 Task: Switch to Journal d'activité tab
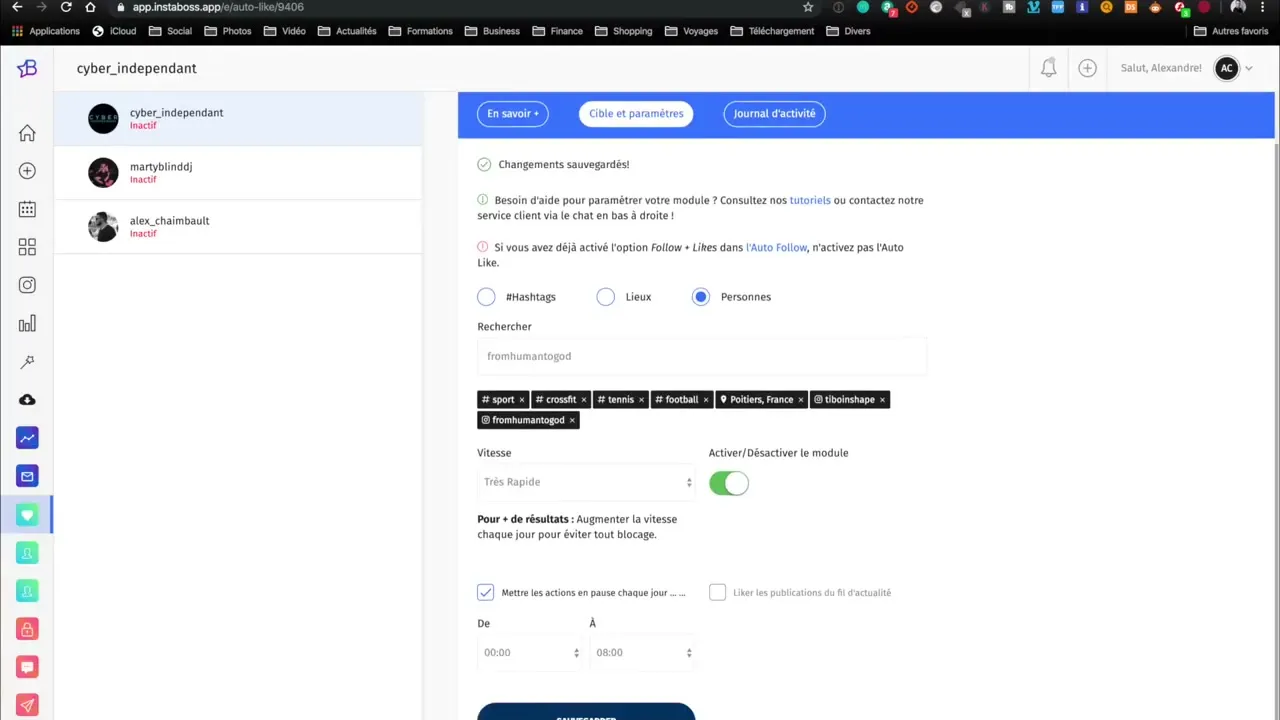point(774,113)
